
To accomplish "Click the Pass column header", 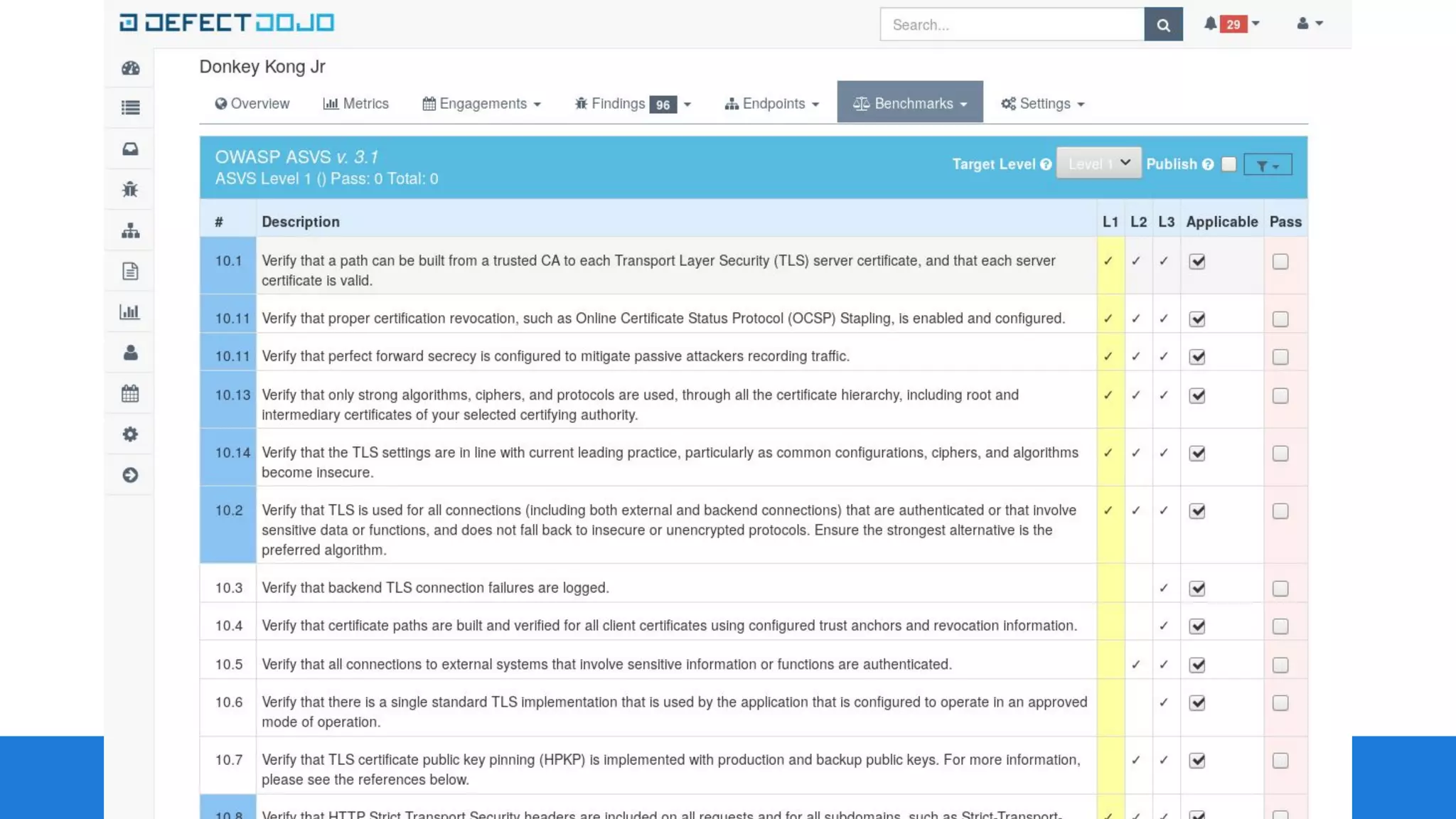I will pyautogui.click(x=1285, y=222).
